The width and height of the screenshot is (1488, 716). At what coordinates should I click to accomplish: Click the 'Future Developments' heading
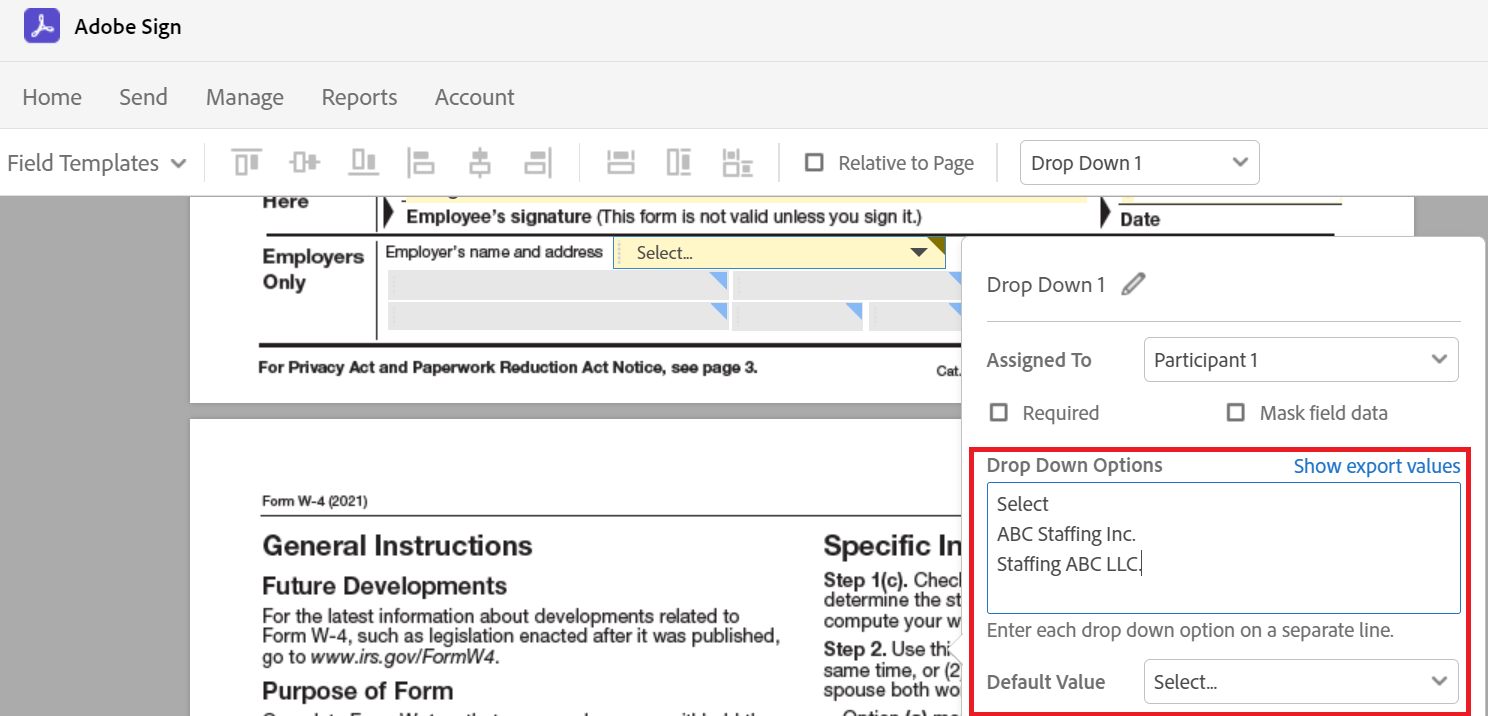point(384,586)
